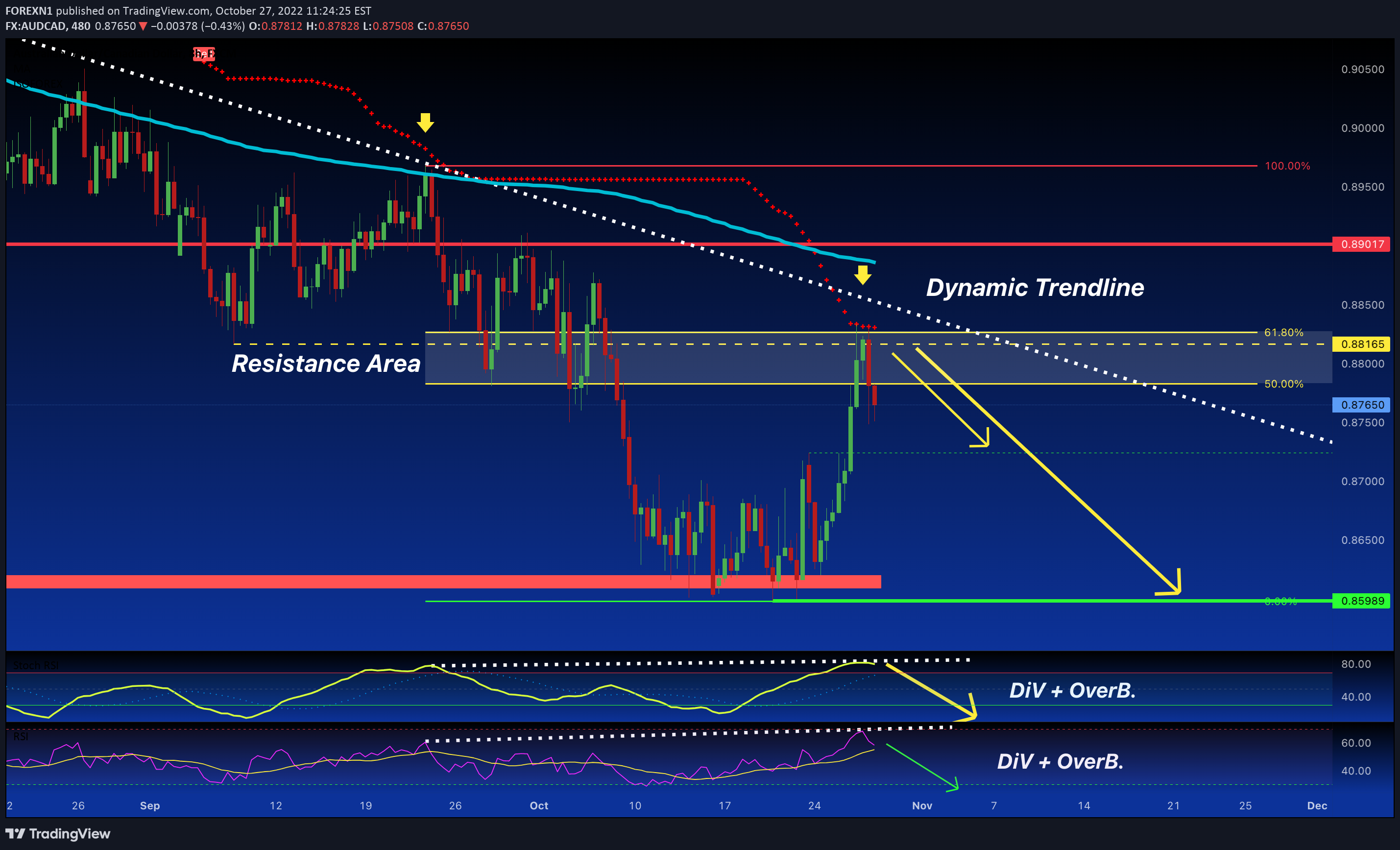
Task: Click 0.90500 on the price axis
Action: (1362, 69)
